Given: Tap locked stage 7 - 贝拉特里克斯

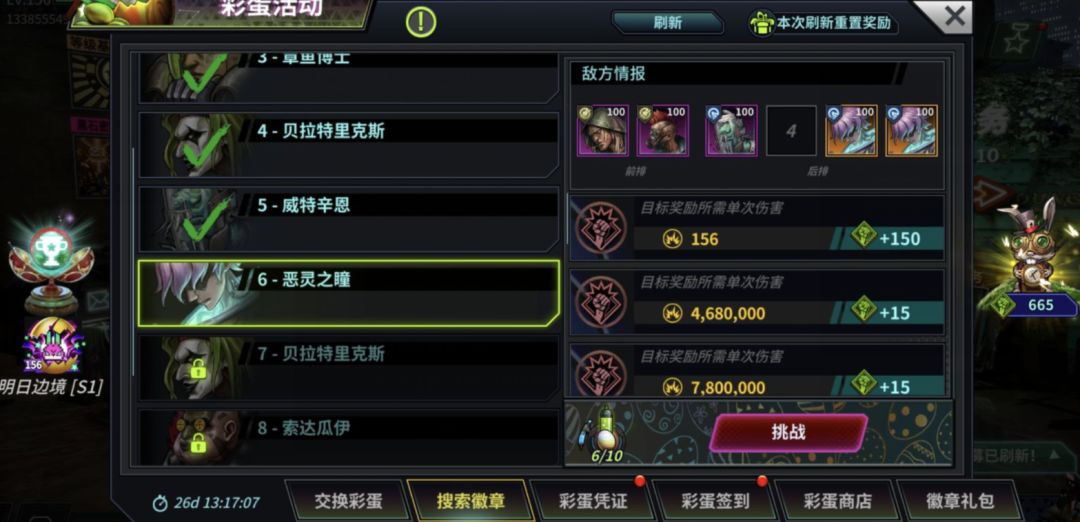Looking at the screenshot, I should click(349, 368).
